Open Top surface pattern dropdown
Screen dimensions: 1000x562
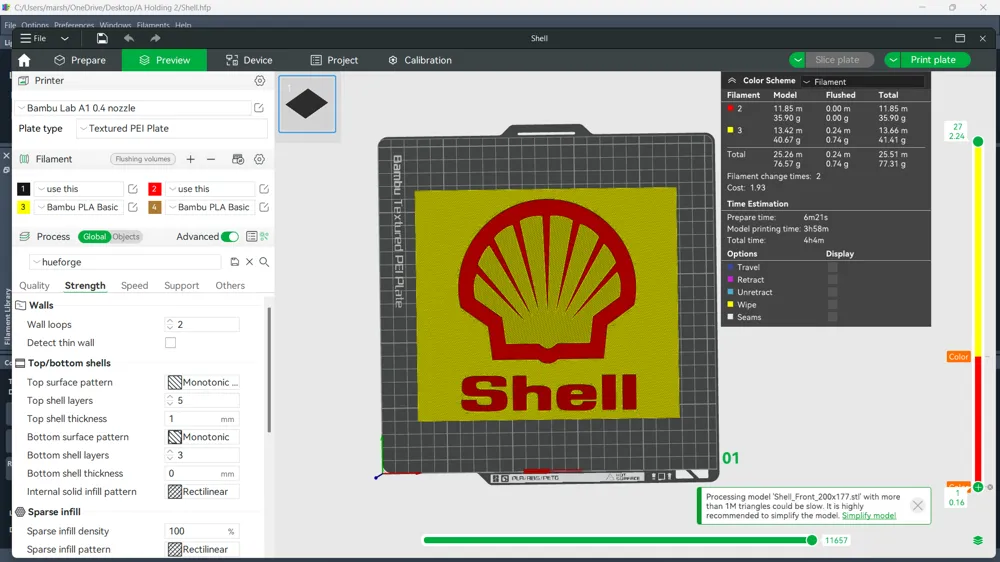(203, 382)
